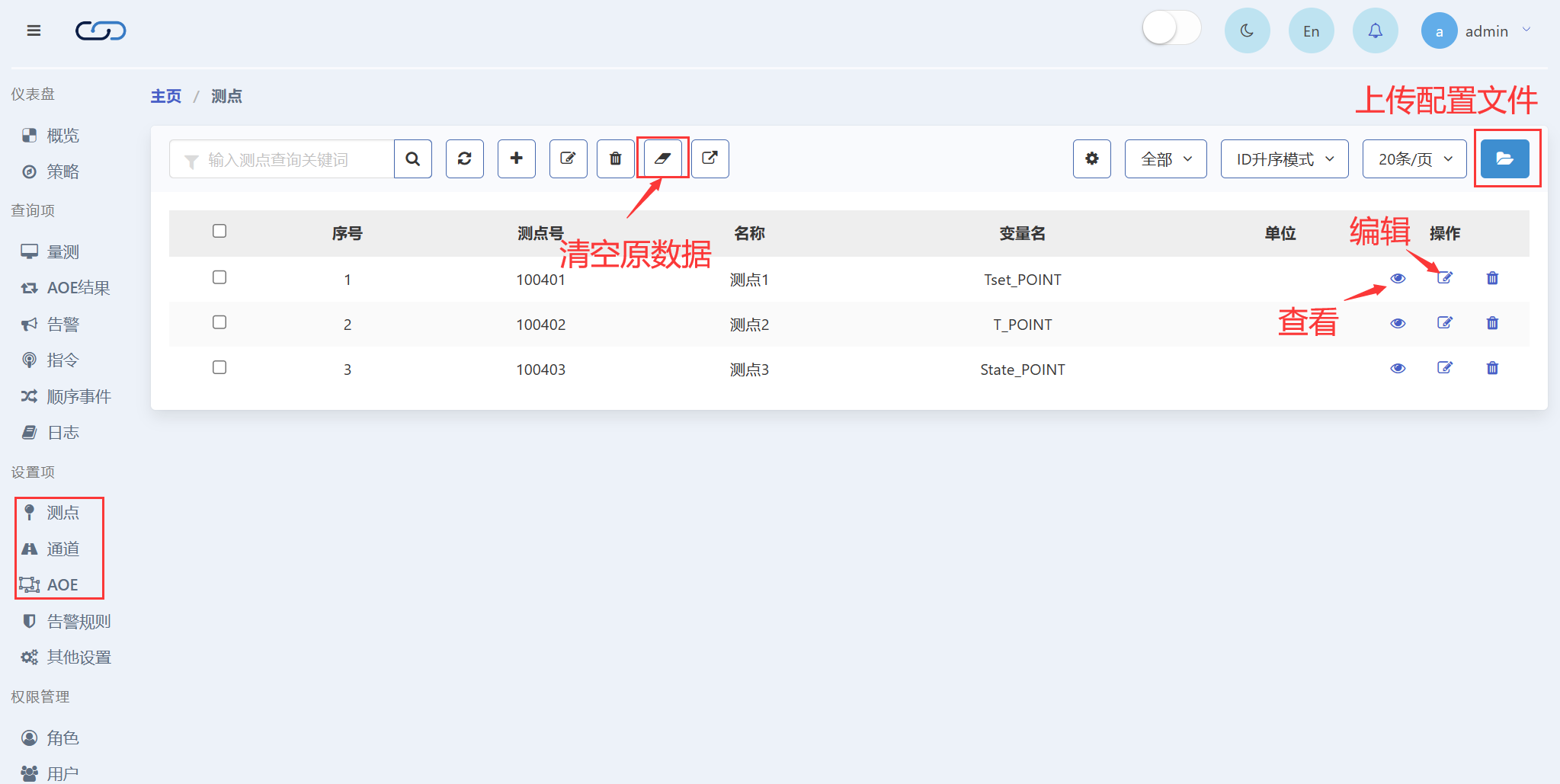Click cell 100402 in the table
Screen dimensions: 1560x784
(540, 325)
